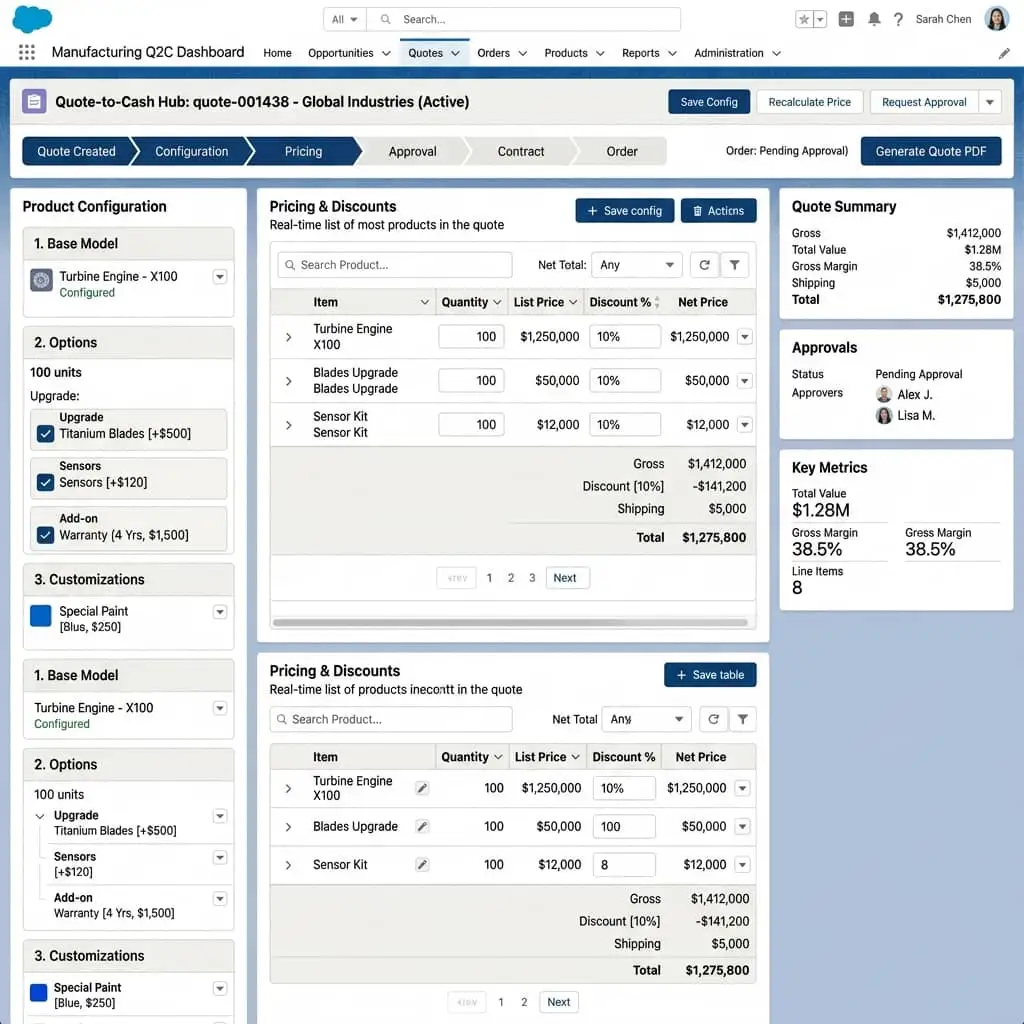Click Save Config header button
Screen dimensions: 1024x1024
[709, 102]
